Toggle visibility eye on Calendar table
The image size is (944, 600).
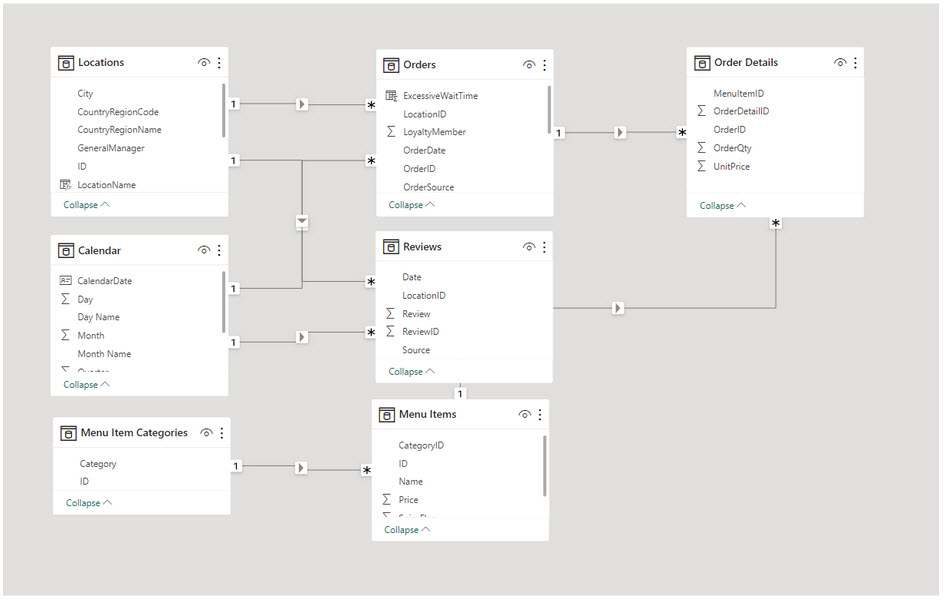[204, 250]
